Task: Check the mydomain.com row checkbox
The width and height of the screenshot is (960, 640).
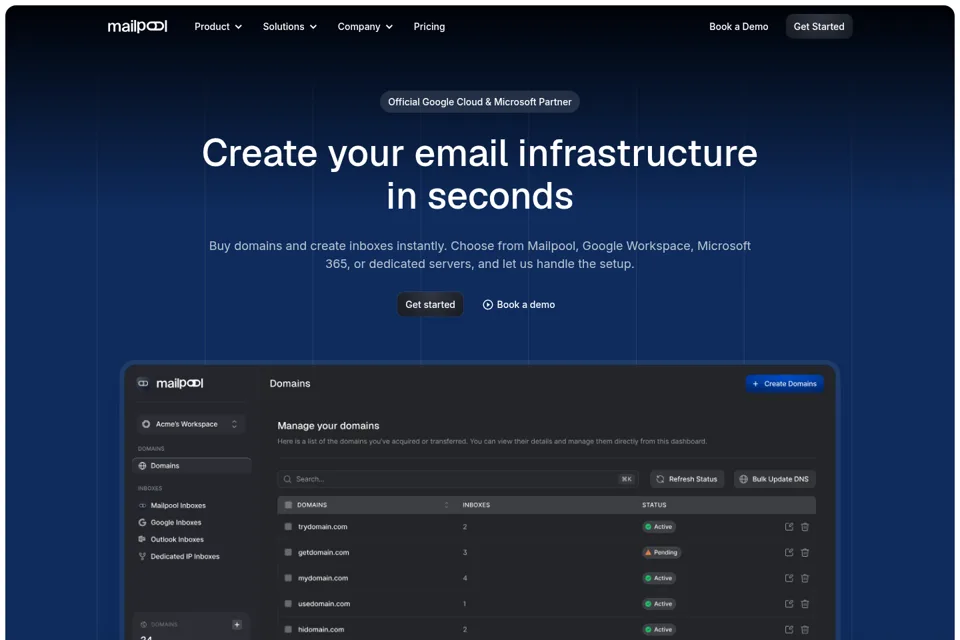Action: pos(288,578)
